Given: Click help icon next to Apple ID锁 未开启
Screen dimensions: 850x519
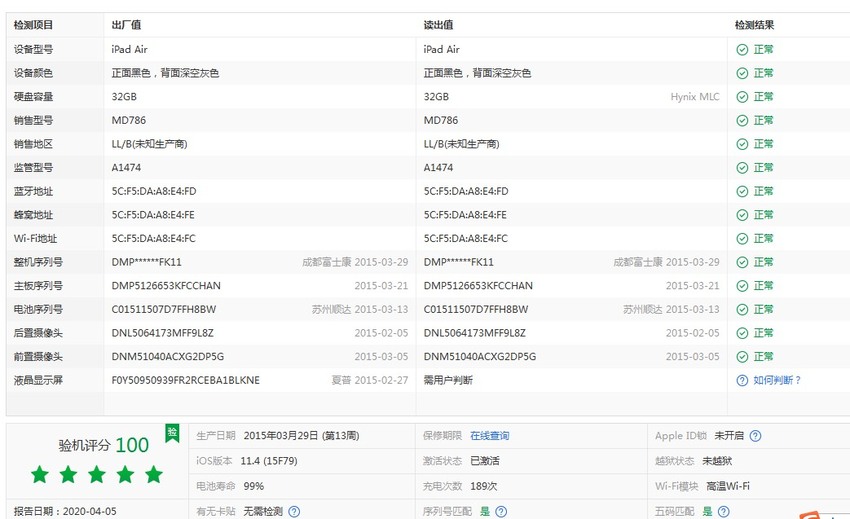Looking at the screenshot, I should (x=755, y=436).
